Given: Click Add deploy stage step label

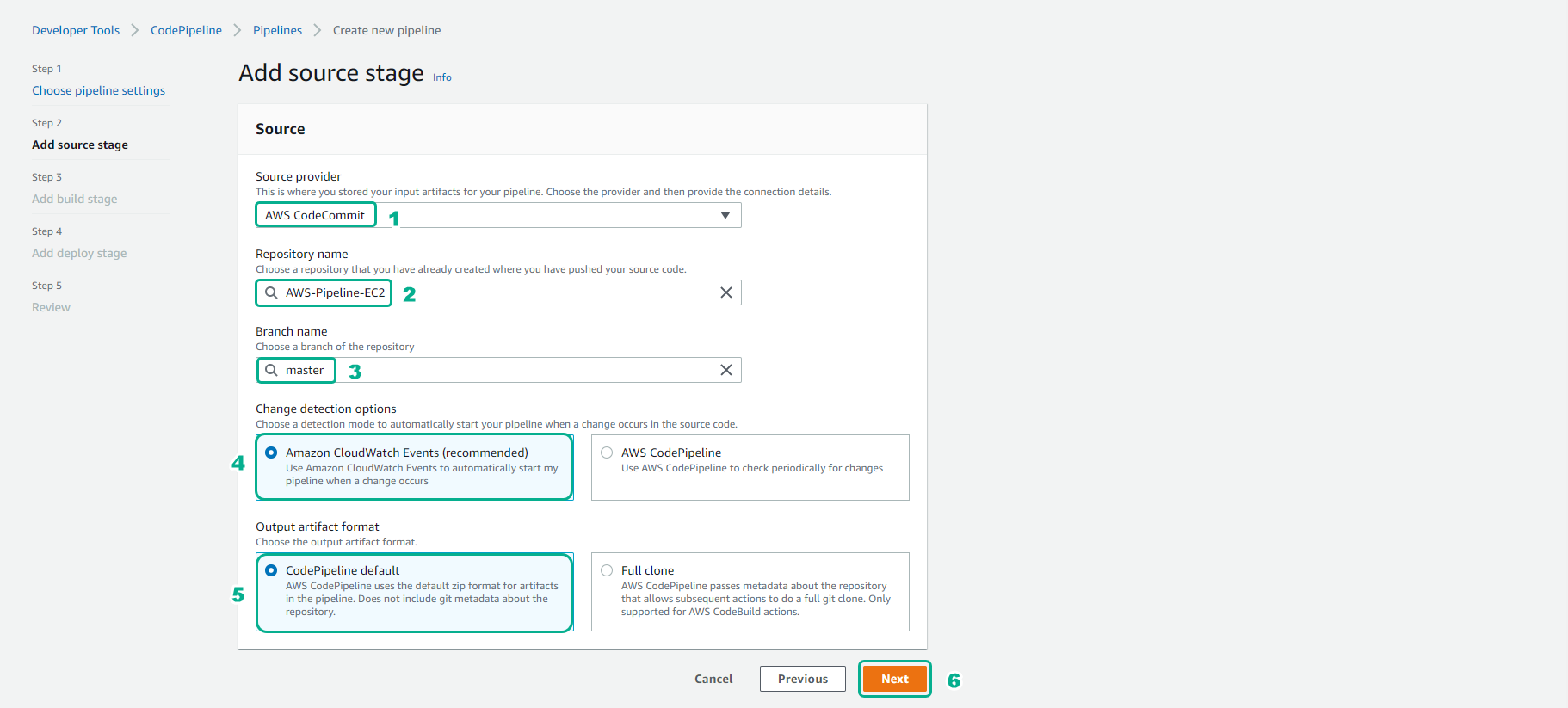Looking at the screenshot, I should pos(79,253).
